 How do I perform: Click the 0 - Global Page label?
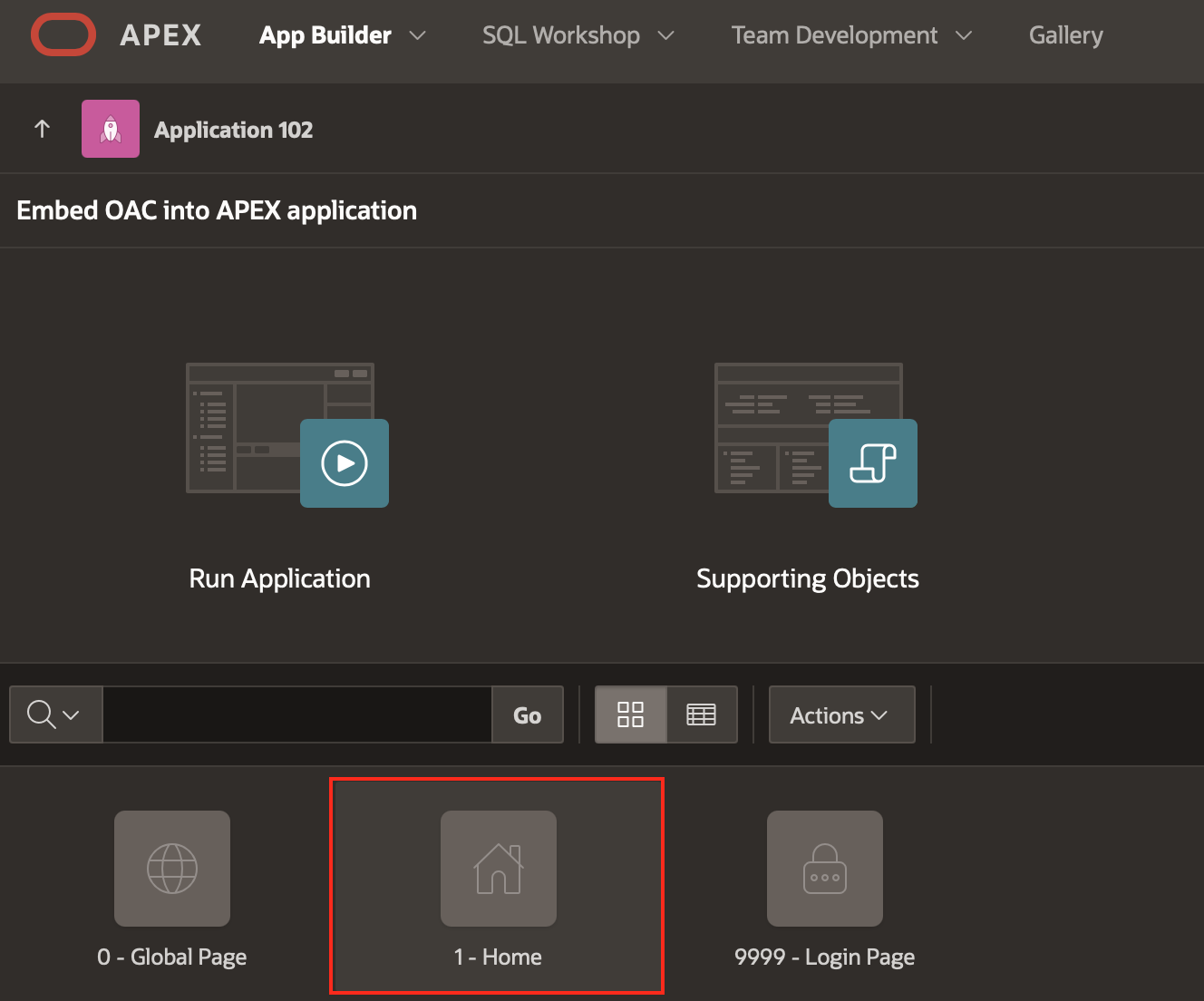[172, 957]
